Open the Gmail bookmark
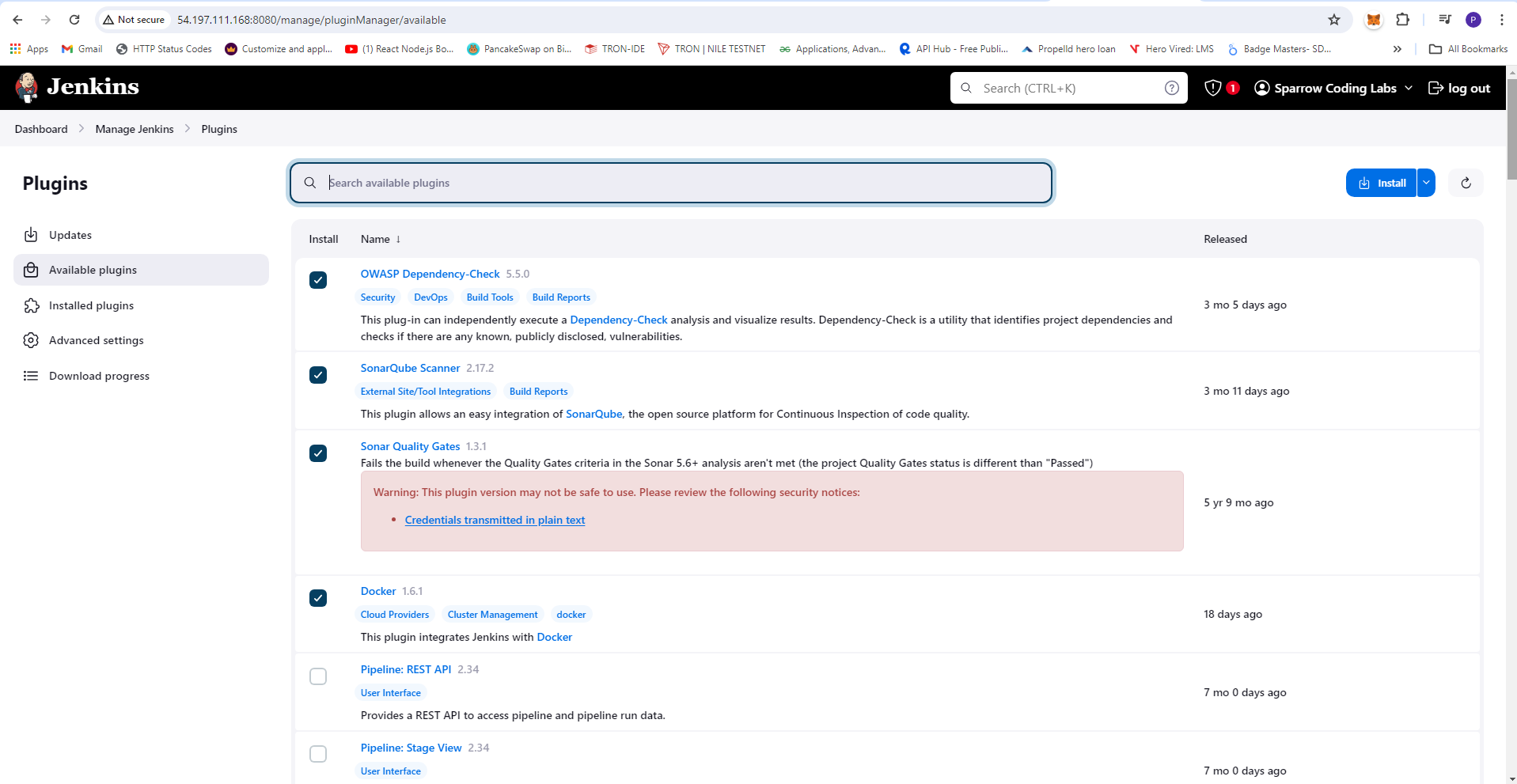 (82, 49)
